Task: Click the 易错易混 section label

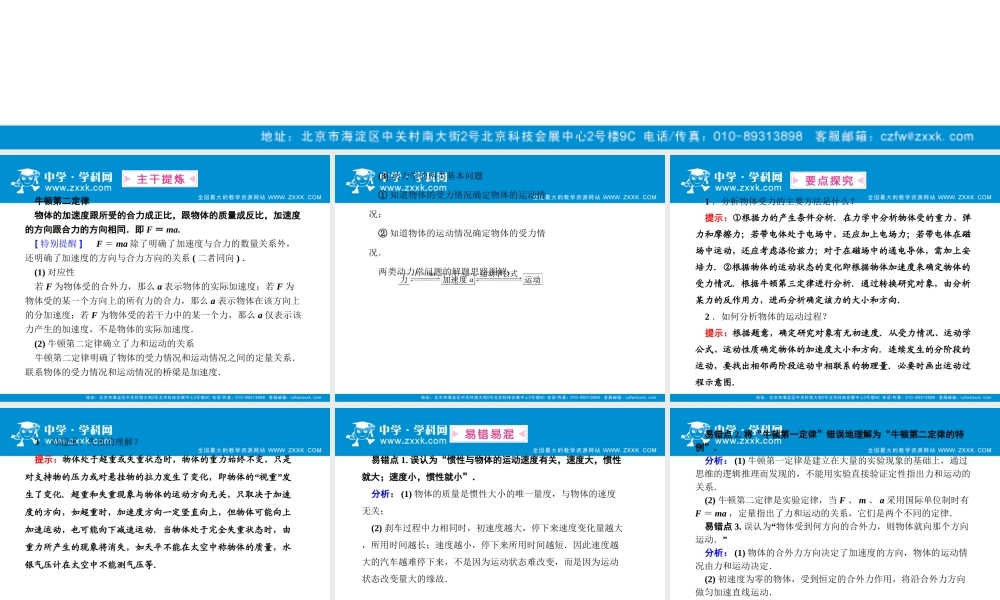Action: click(489, 434)
